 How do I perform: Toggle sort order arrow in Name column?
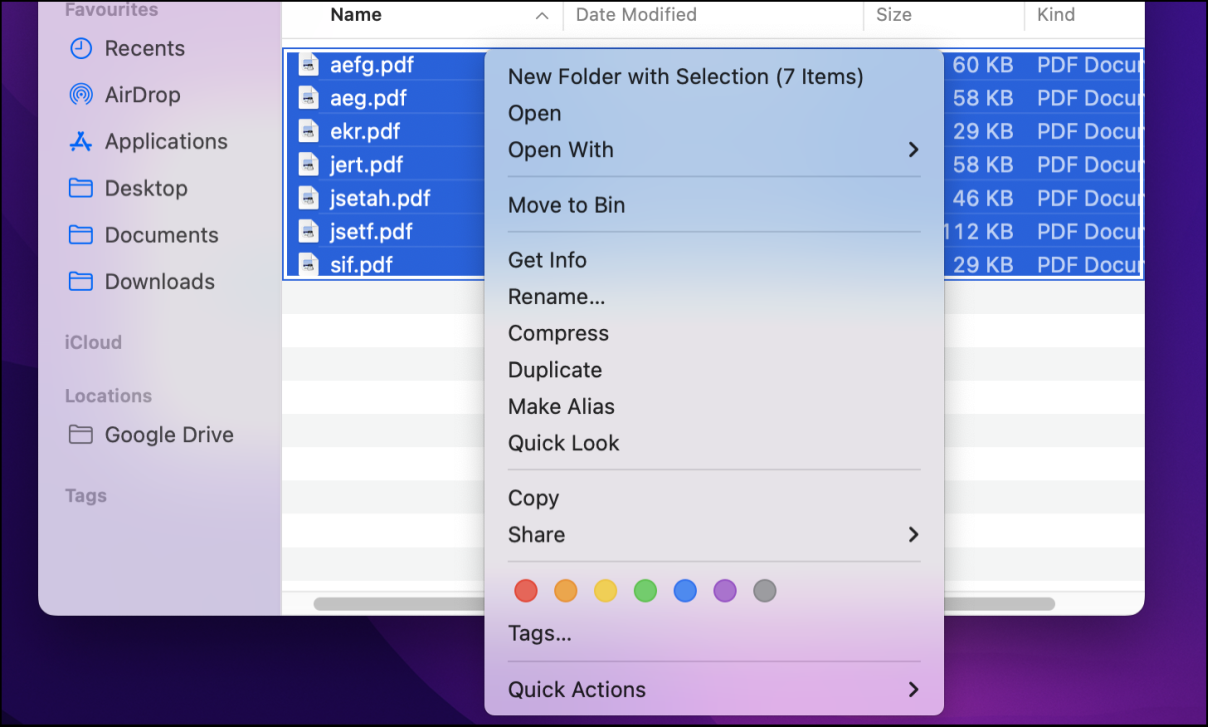[x=542, y=16]
